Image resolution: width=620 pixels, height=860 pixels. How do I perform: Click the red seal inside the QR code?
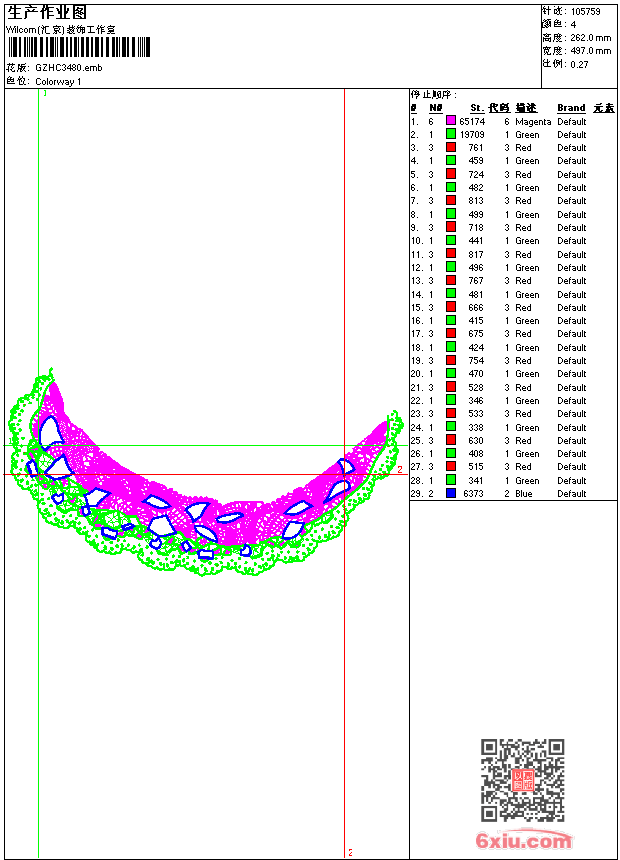[523, 781]
